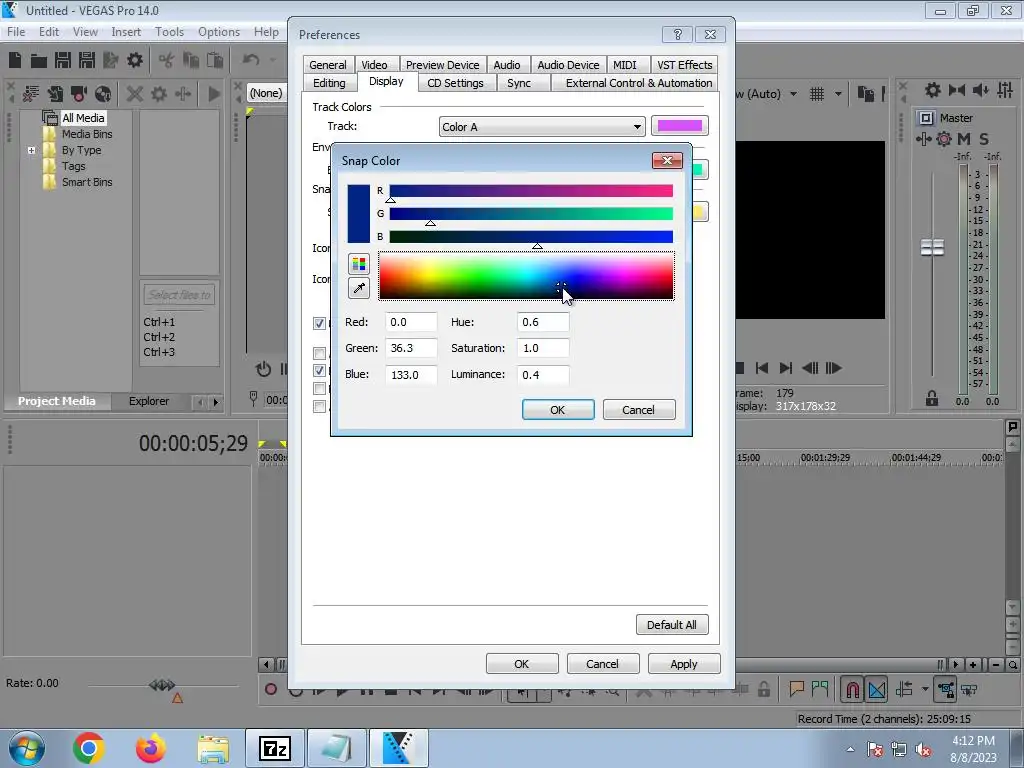1024x768 pixels.
Task: Click the Capture Video camera icon
Action: pyautogui.click(x=79, y=94)
